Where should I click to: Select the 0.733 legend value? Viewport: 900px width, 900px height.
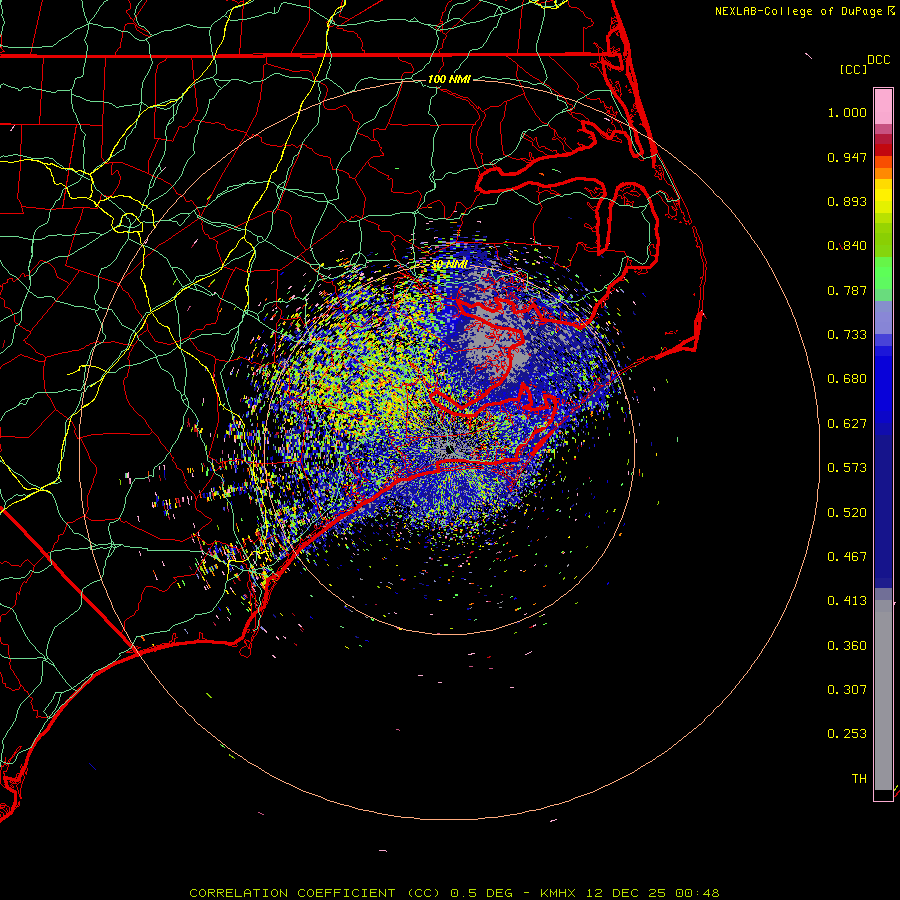pos(847,335)
